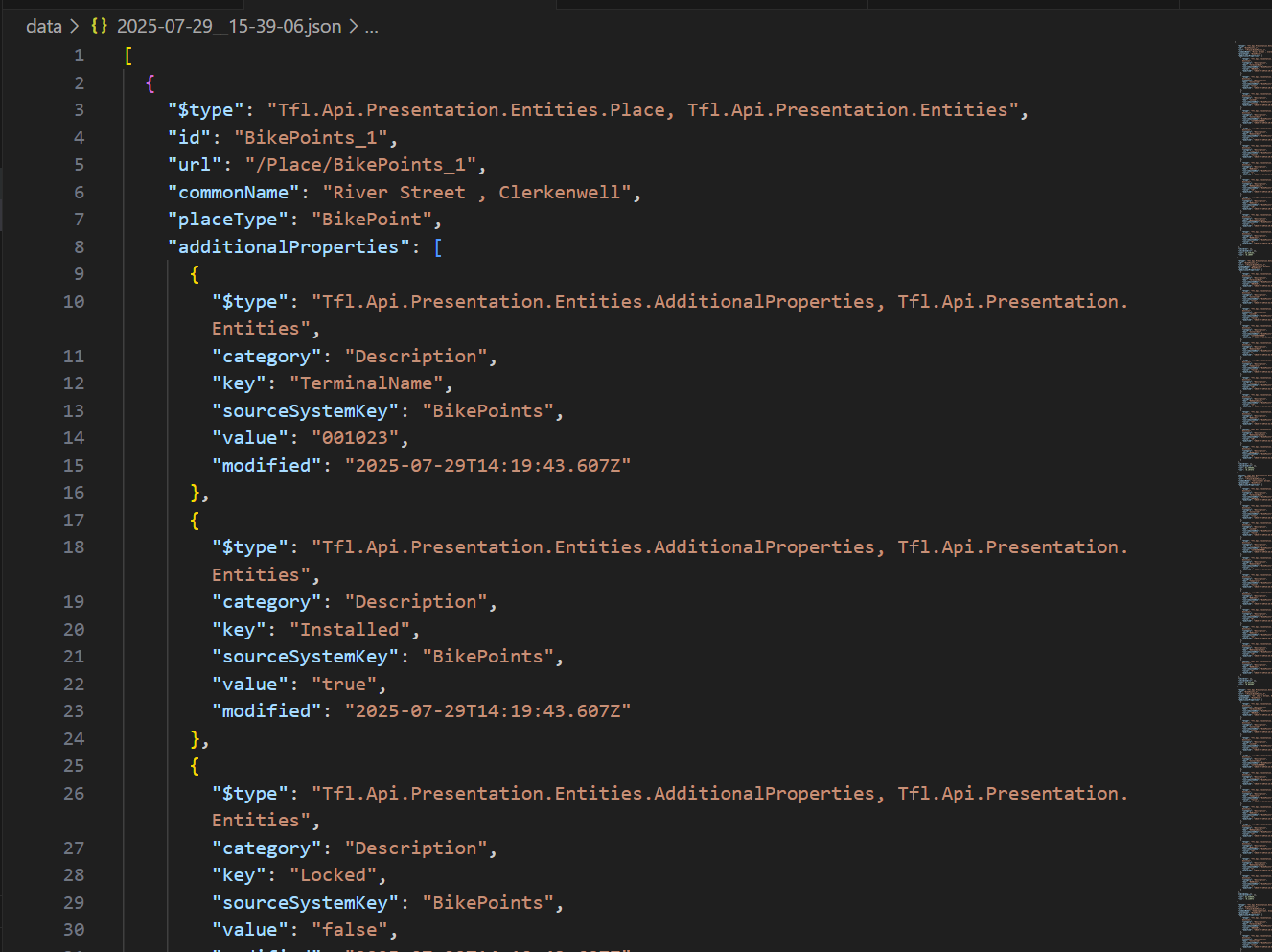Click the "modified" key on line 15
The height and width of the screenshot is (952, 1272).
(x=266, y=466)
